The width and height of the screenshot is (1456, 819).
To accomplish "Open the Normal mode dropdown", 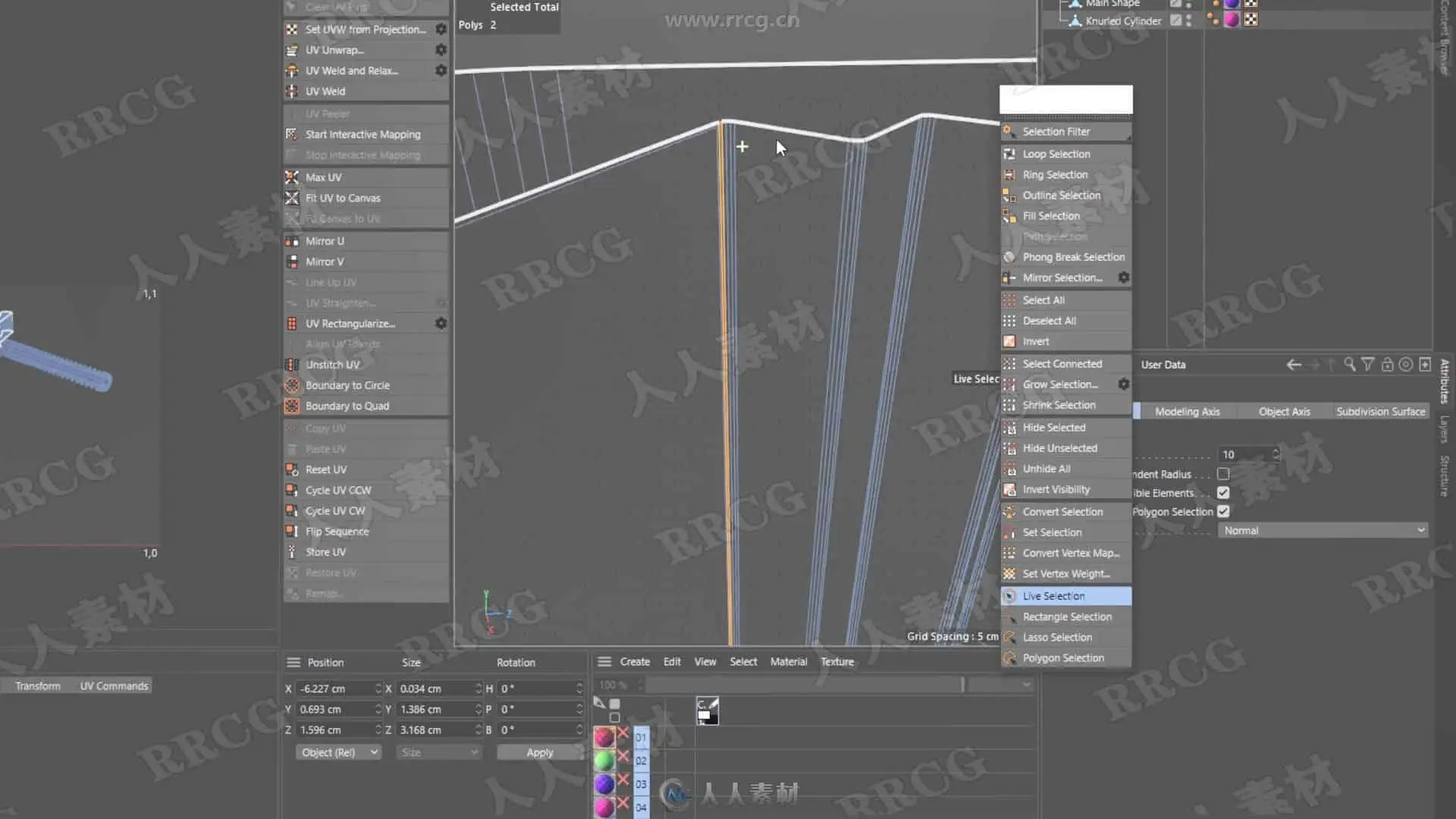I will pos(1325,531).
